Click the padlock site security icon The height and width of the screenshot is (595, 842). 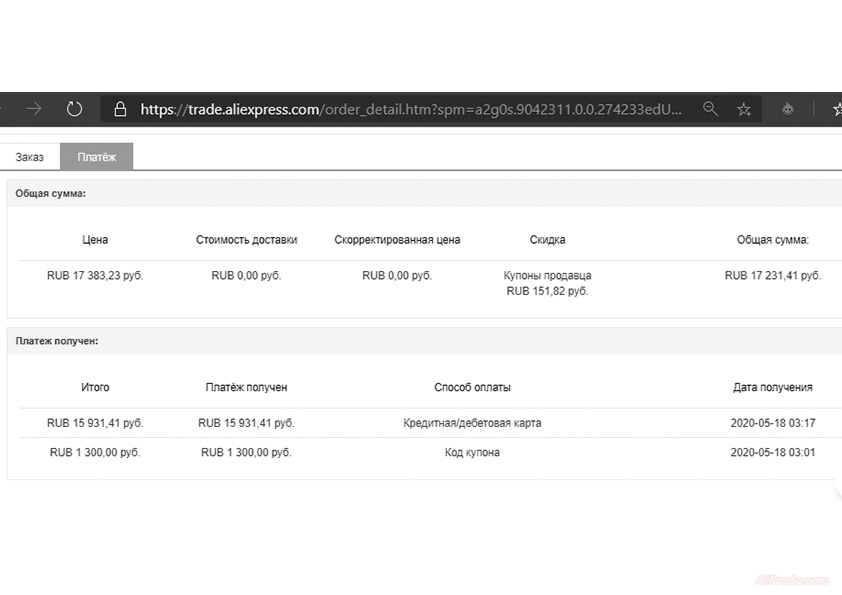tap(120, 109)
